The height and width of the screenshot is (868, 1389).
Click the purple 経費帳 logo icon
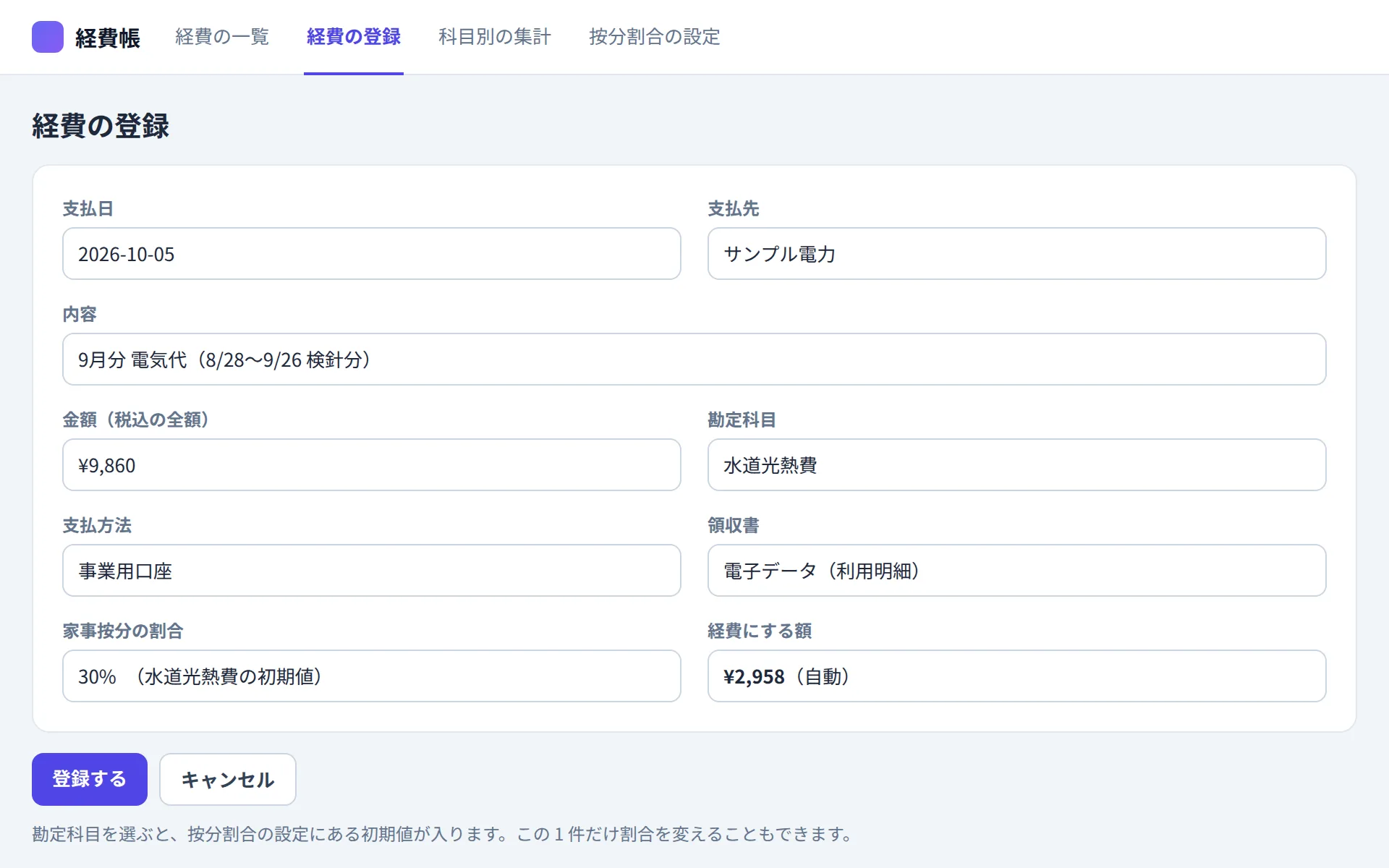(x=48, y=37)
